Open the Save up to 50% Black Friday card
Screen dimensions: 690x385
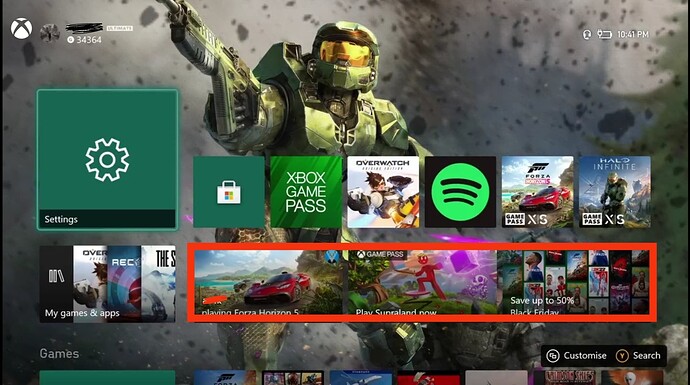pyautogui.click(x=573, y=282)
